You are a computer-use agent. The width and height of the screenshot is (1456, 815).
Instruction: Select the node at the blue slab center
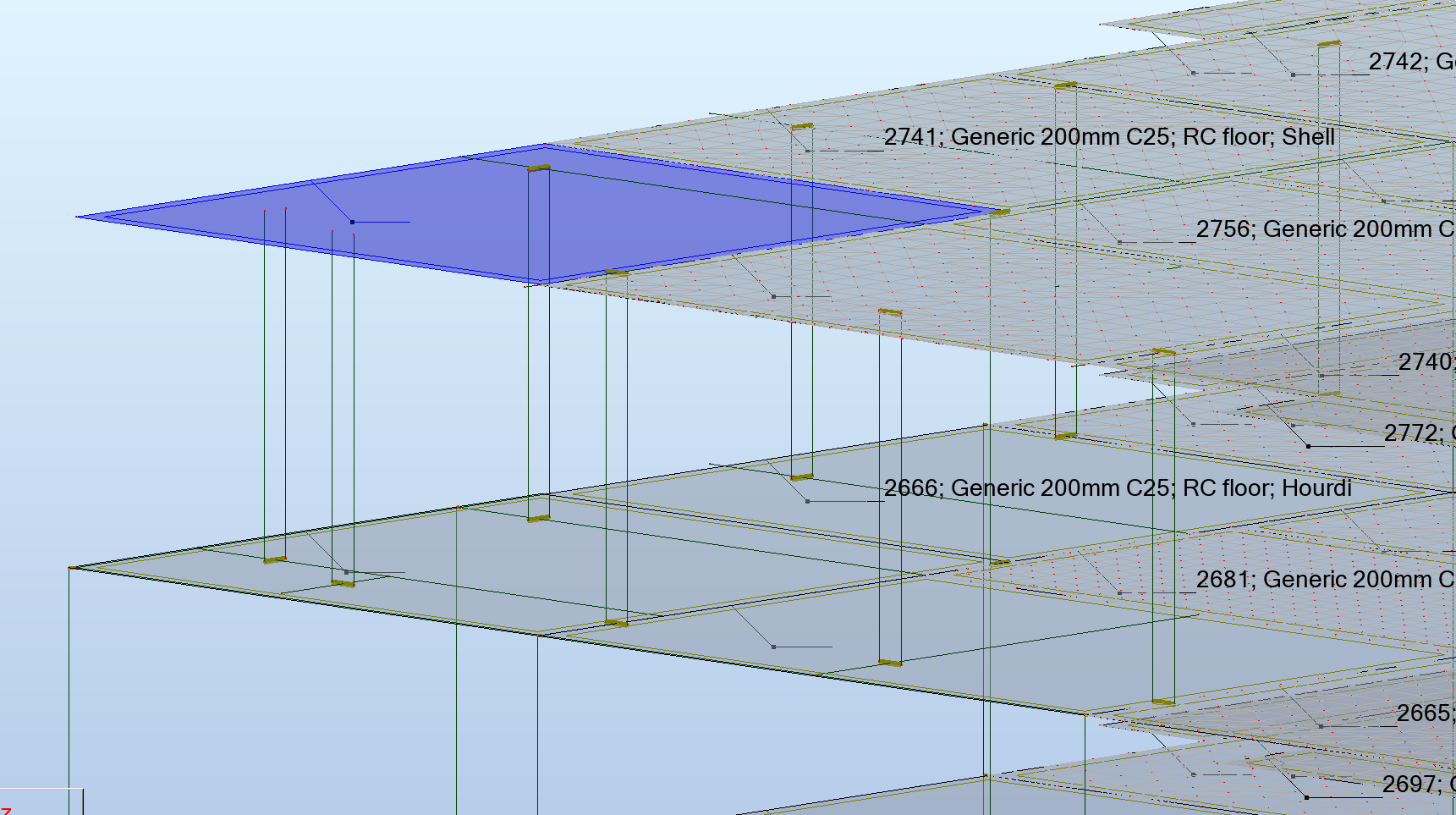tap(350, 221)
